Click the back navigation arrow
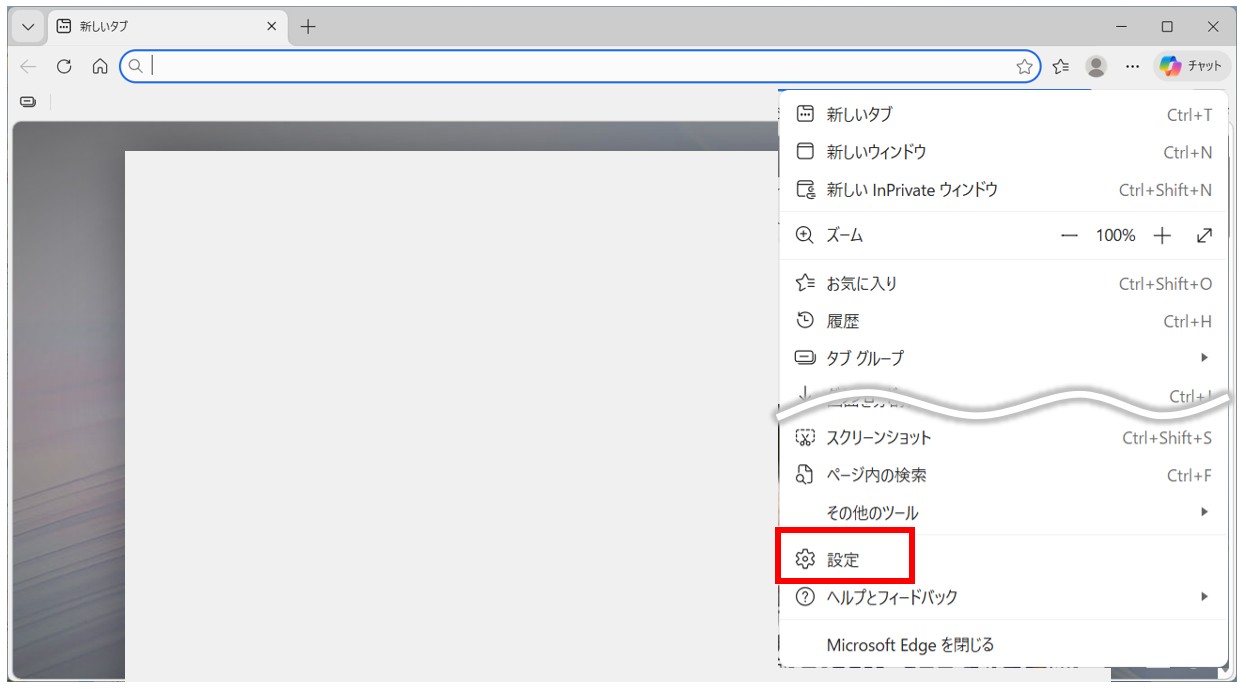The image size is (1246, 689). click(27, 66)
